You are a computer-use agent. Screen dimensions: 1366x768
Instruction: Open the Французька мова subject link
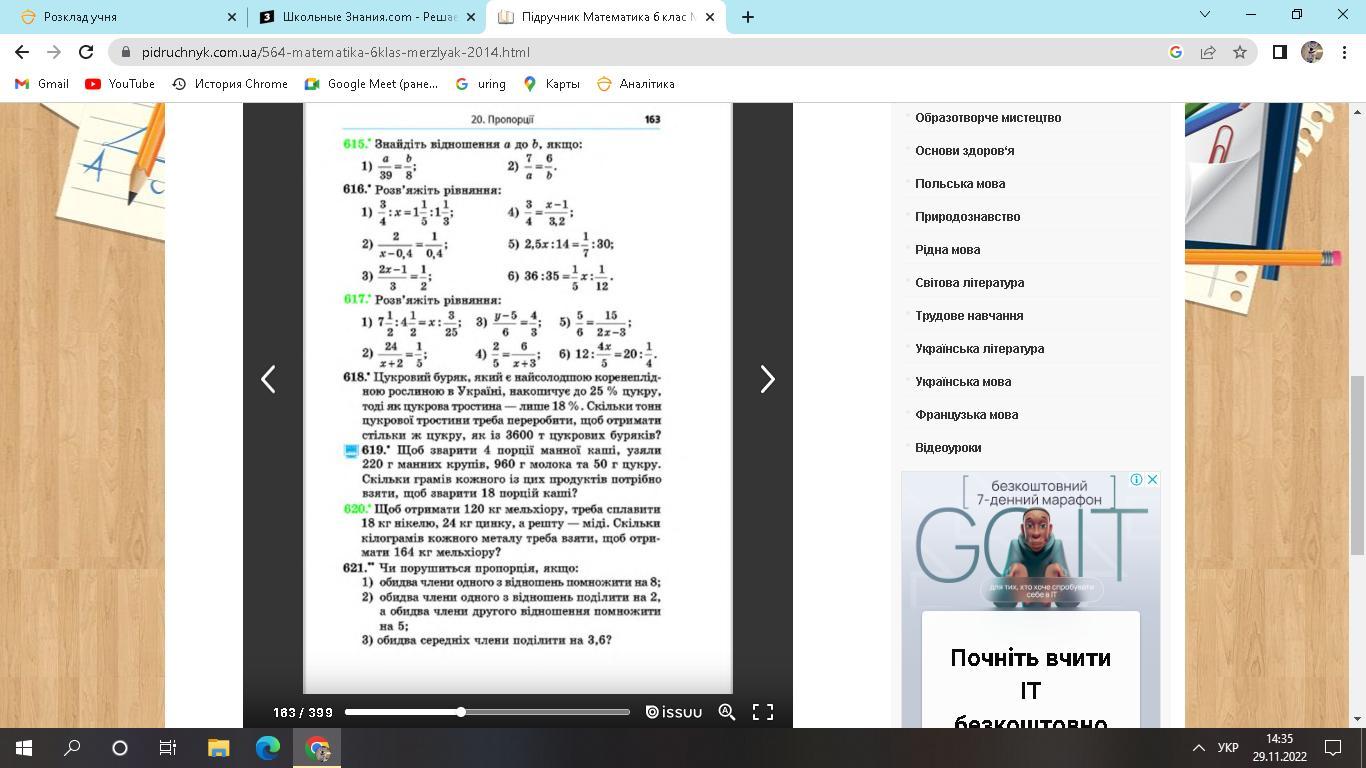click(967, 415)
